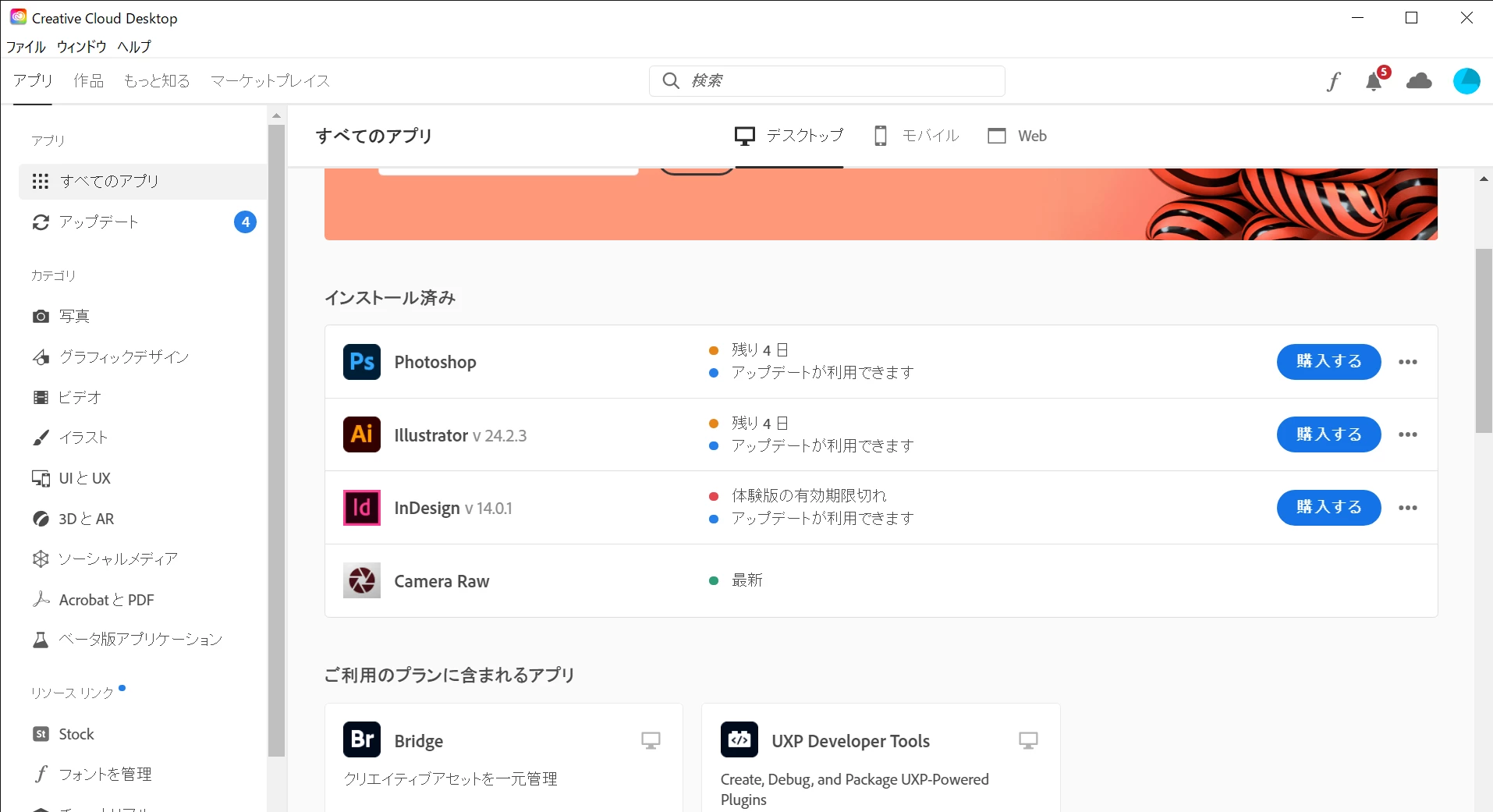Click the Camera Raw name
Viewport: 1493px width, 812px height.
tap(442, 581)
